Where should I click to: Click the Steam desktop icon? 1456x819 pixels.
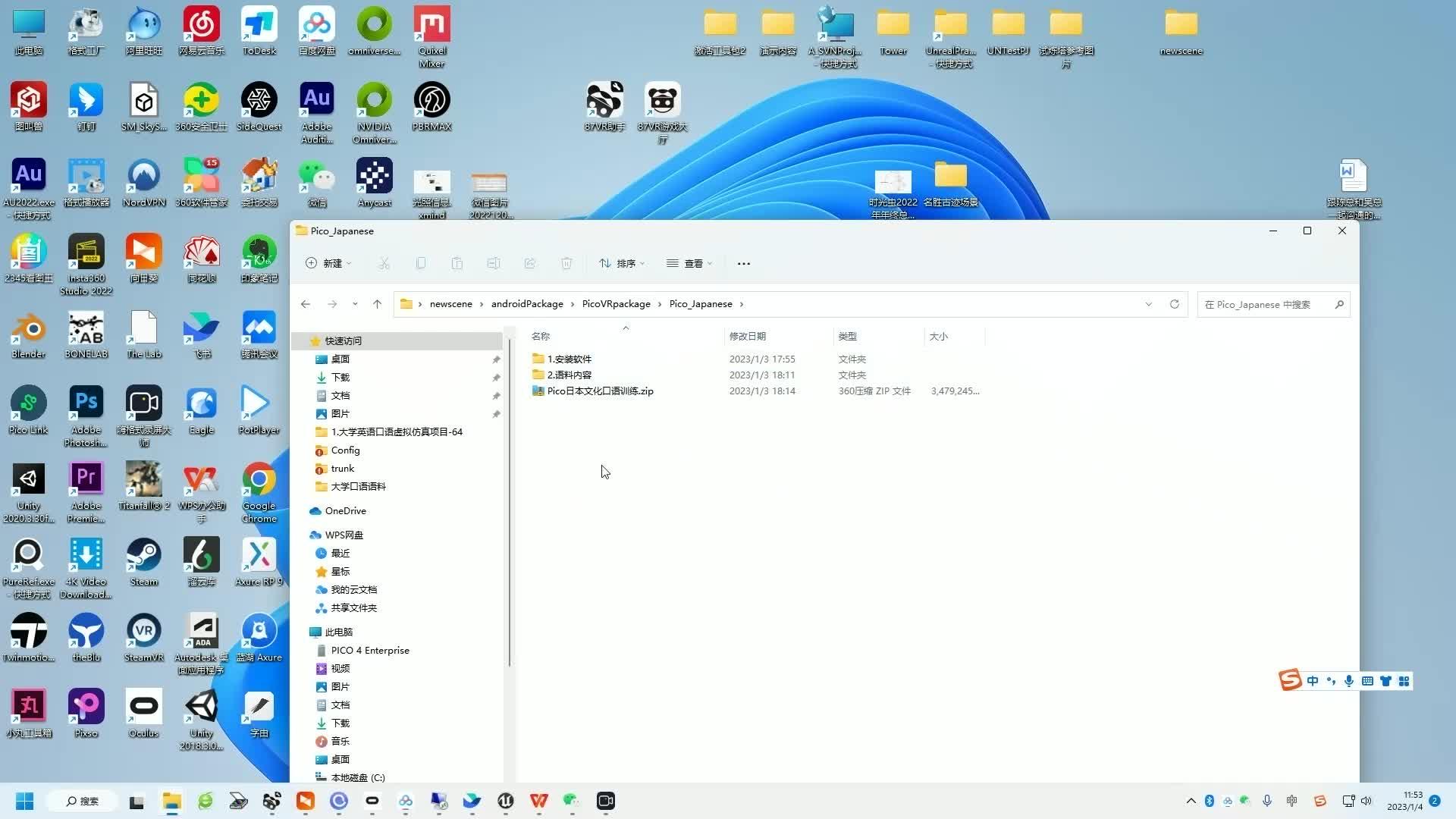(144, 561)
